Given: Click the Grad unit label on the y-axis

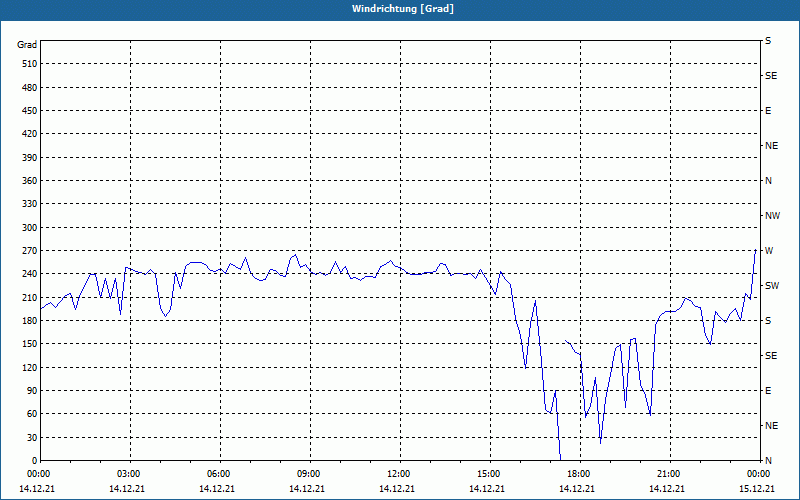Looking at the screenshot, I should (x=27, y=45).
